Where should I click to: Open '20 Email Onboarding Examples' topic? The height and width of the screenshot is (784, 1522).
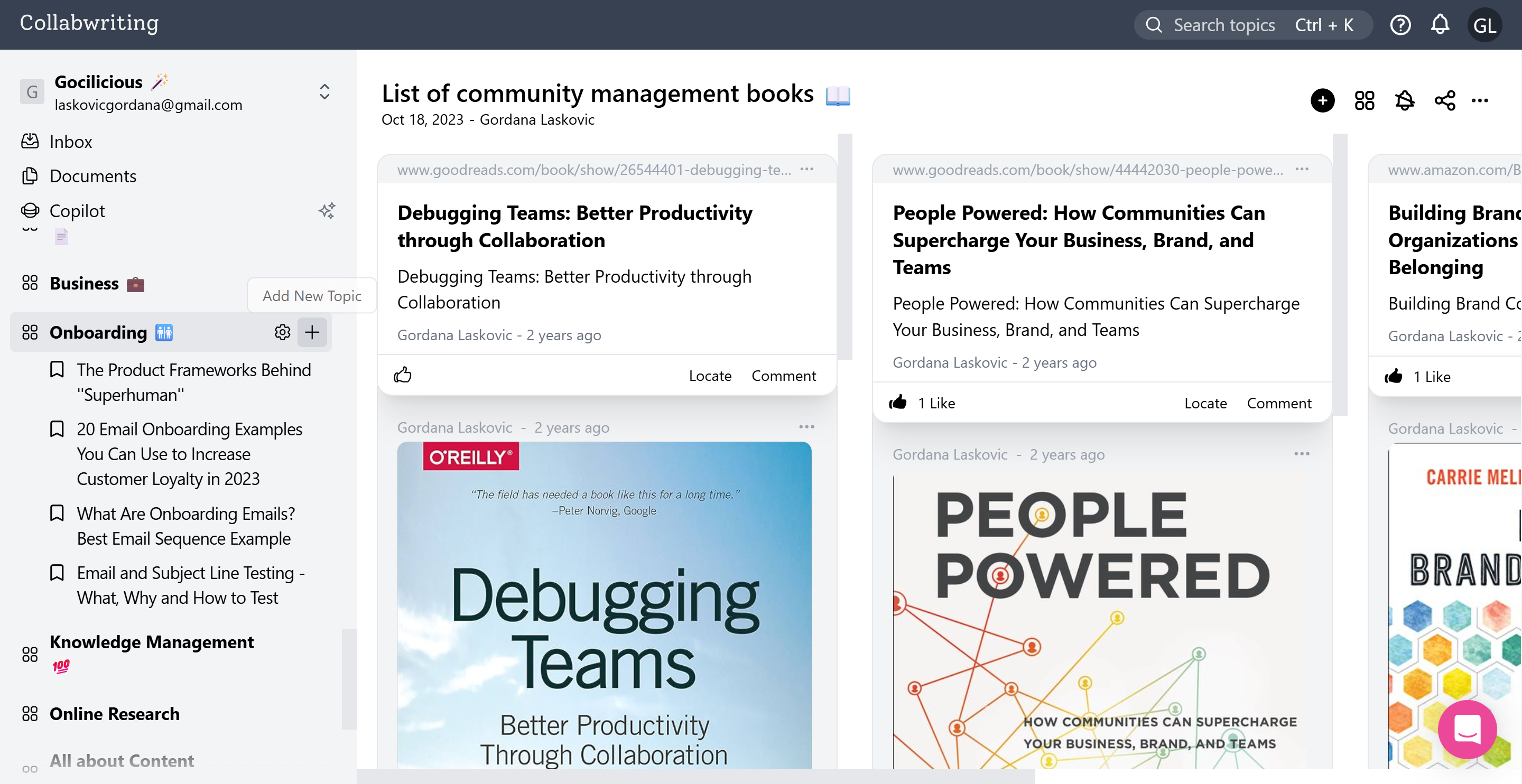click(x=190, y=454)
